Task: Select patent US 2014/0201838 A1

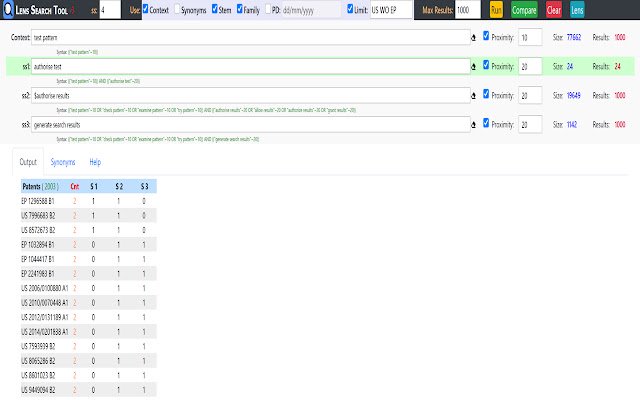Action: 45,332
